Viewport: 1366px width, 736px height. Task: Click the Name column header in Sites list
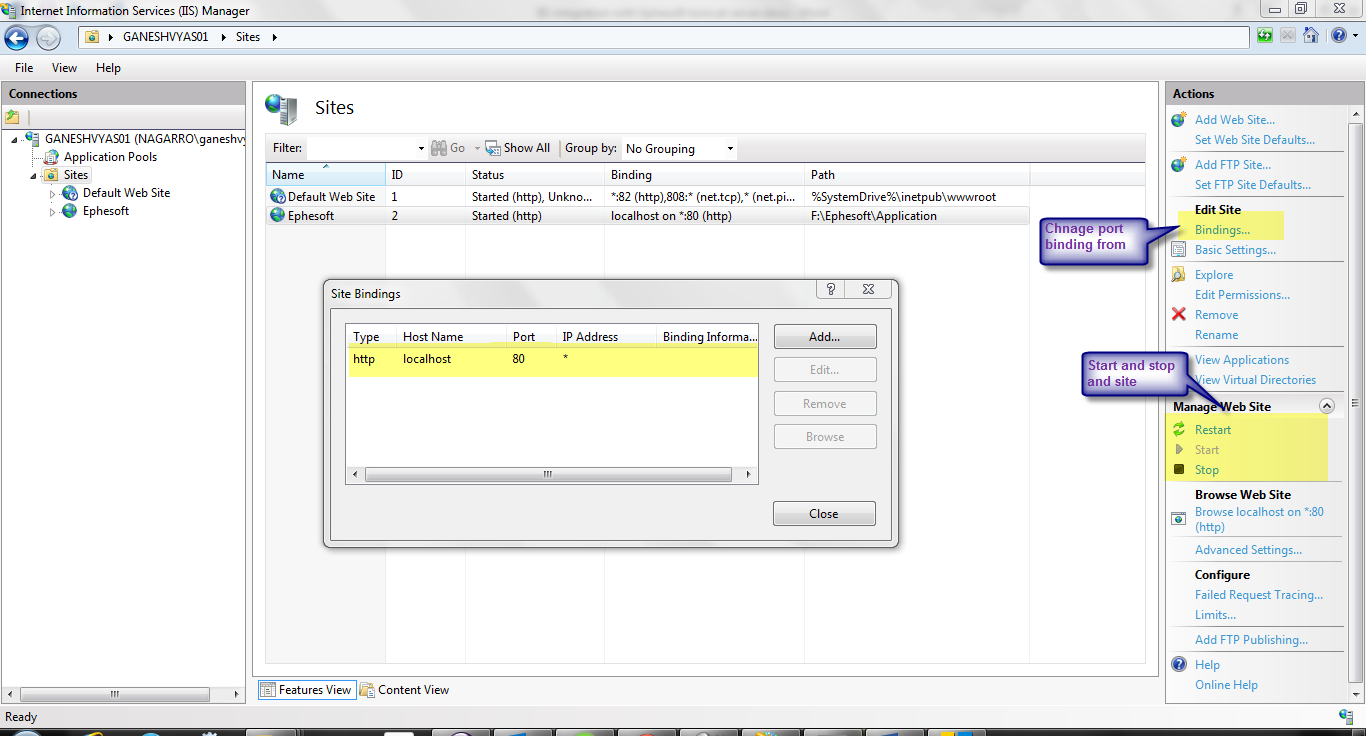click(x=326, y=174)
